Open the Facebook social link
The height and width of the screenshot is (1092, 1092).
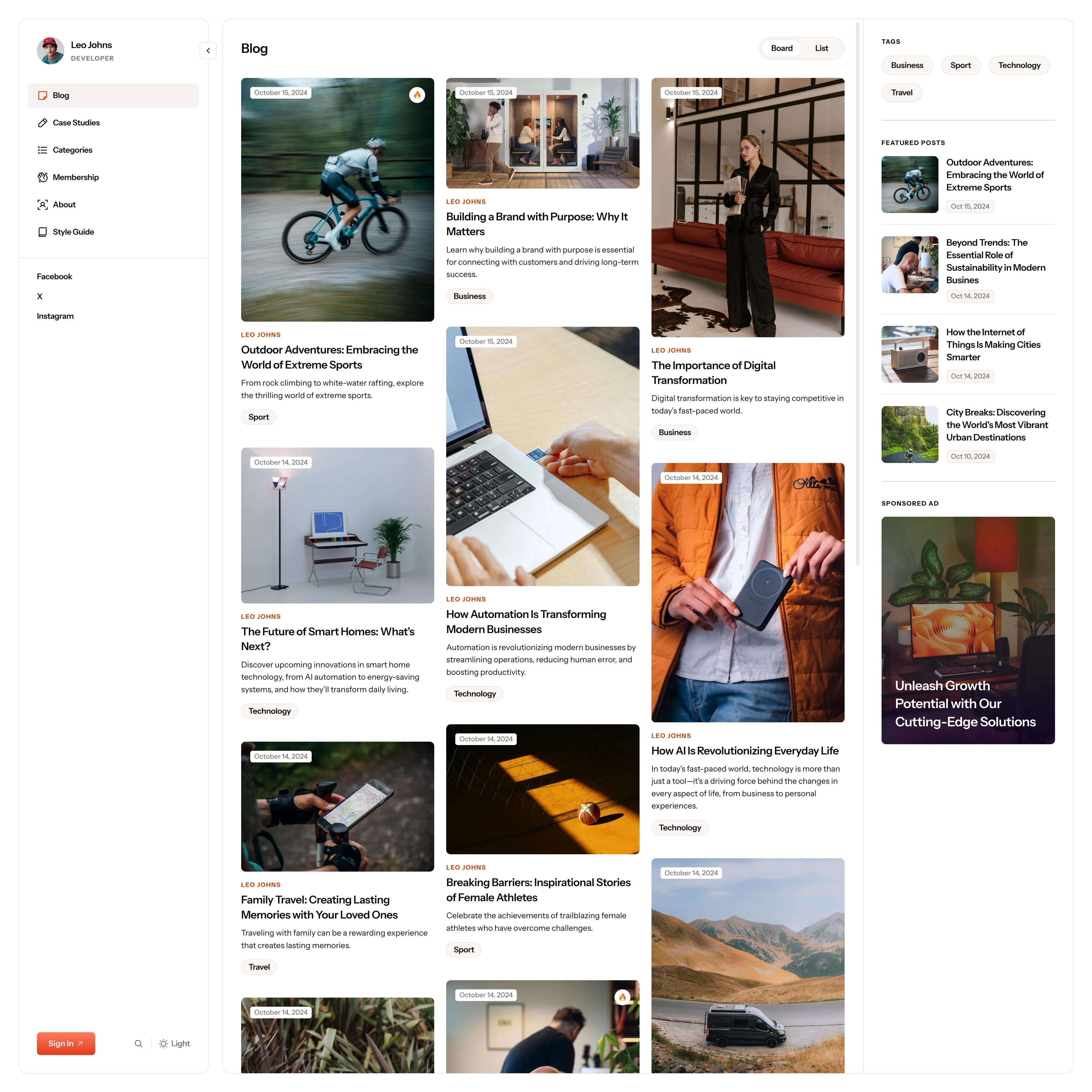(54, 276)
